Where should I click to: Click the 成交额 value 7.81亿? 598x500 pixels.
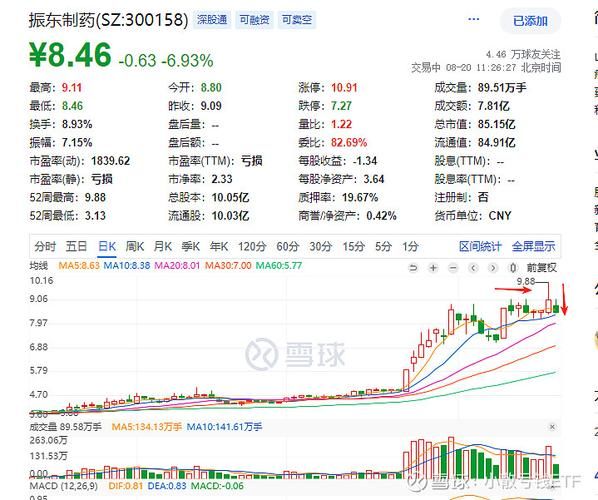[x=494, y=106]
